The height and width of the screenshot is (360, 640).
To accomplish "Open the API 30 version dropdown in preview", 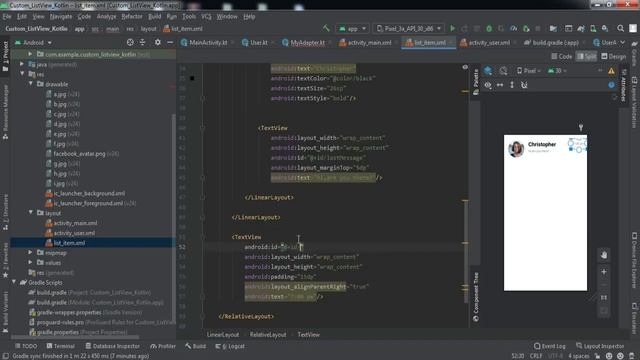I will point(557,71).
